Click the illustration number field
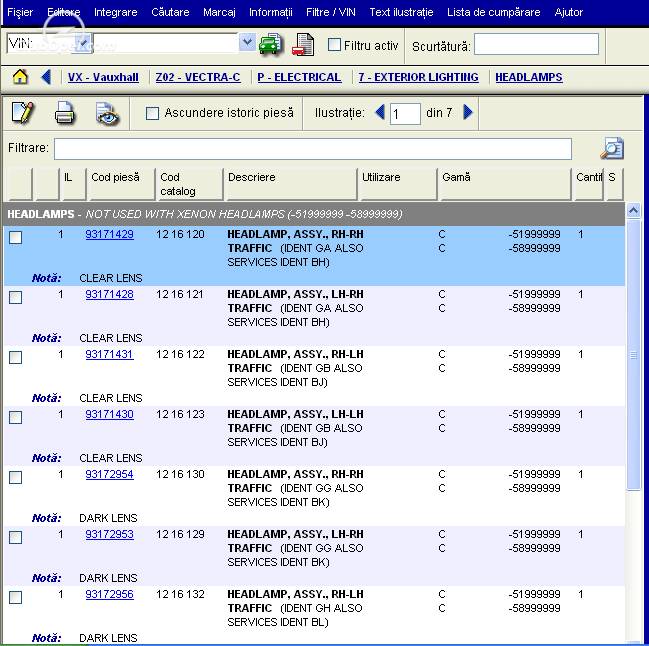649x646 pixels. pyautogui.click(x=405, y=113)
